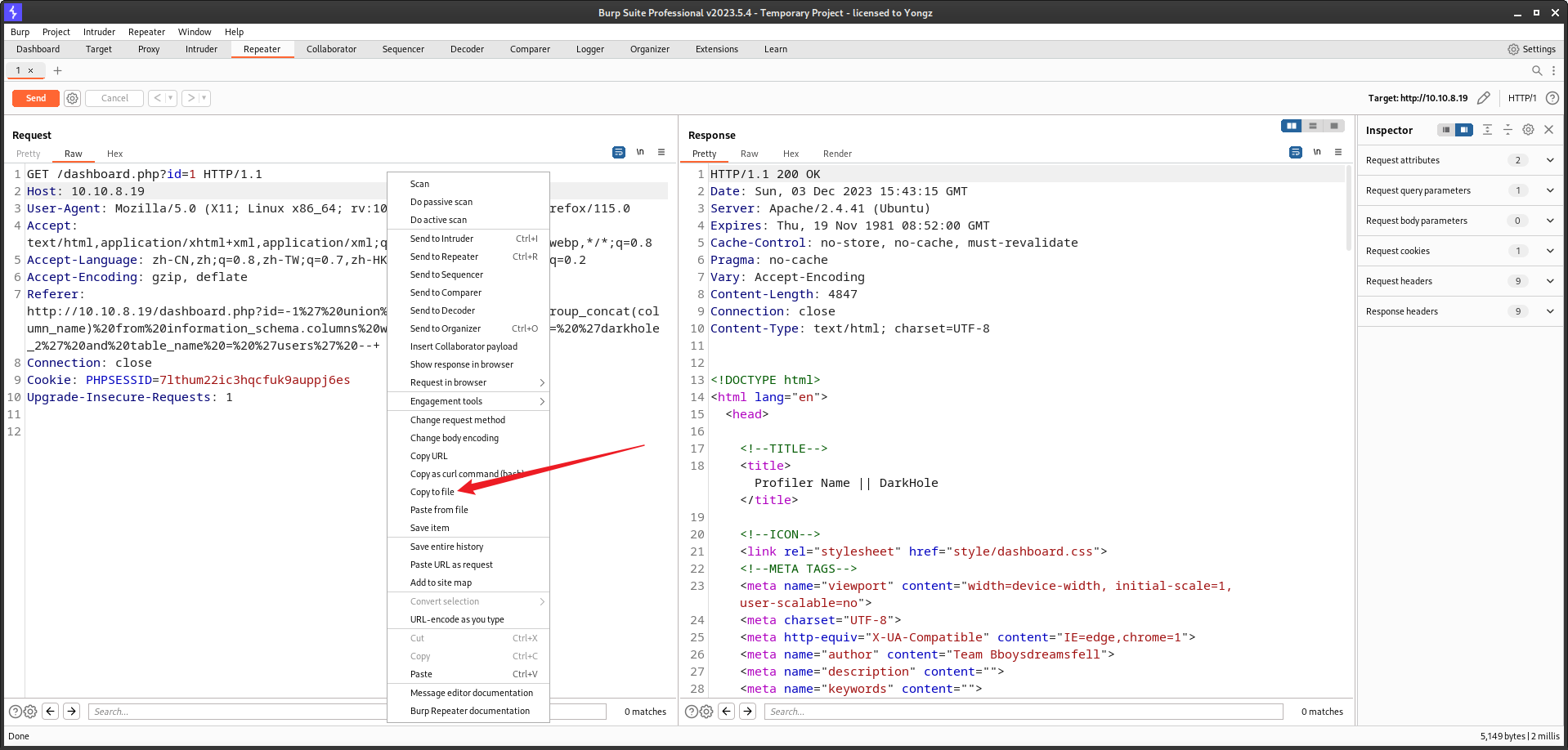Viewport: 1568px width, 750px height.
Task: Click HTTP/1 protocol toggle
Action: [1521, 98]
